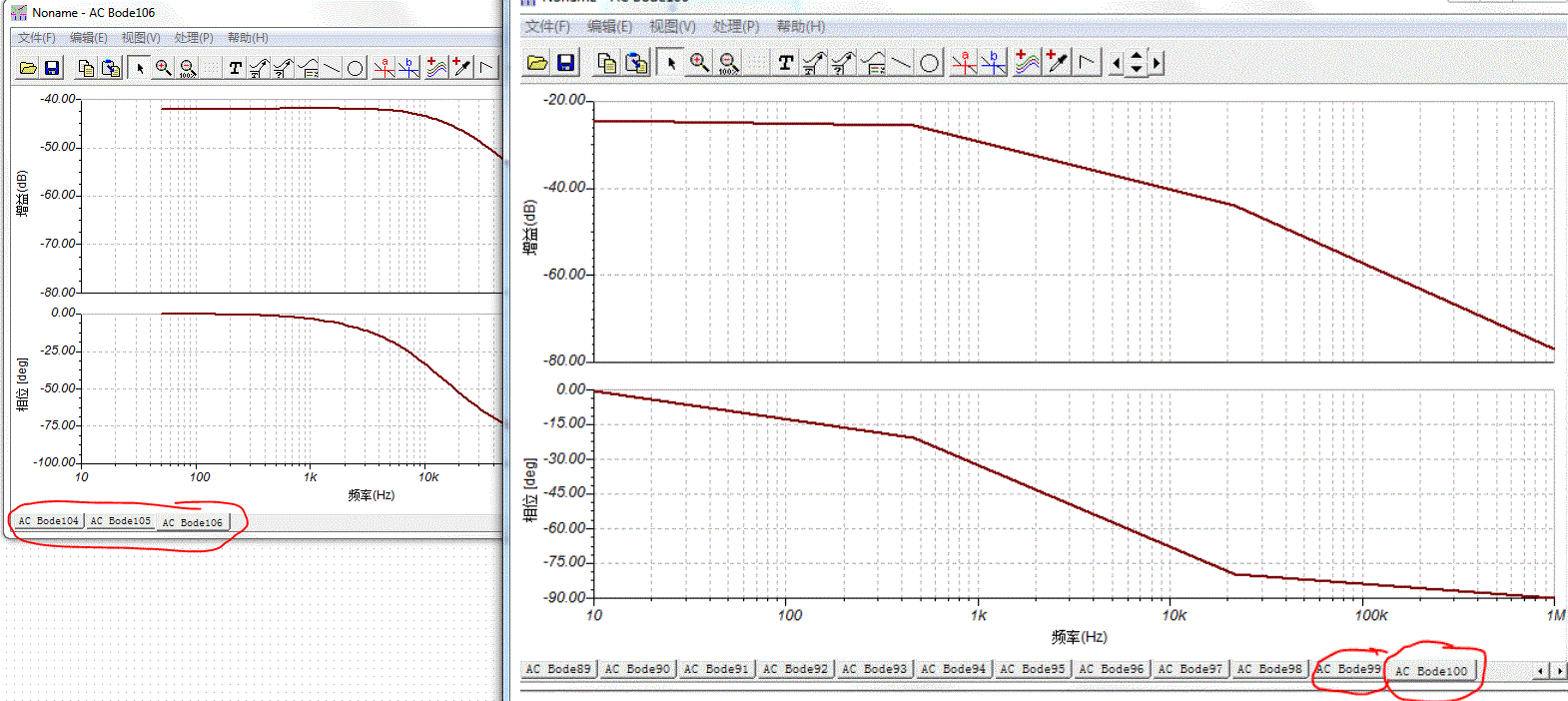Open 编辑(E) menu in Bode106 window
Viewport: 1568px width, 701px height.
click(x=89, y=37)
